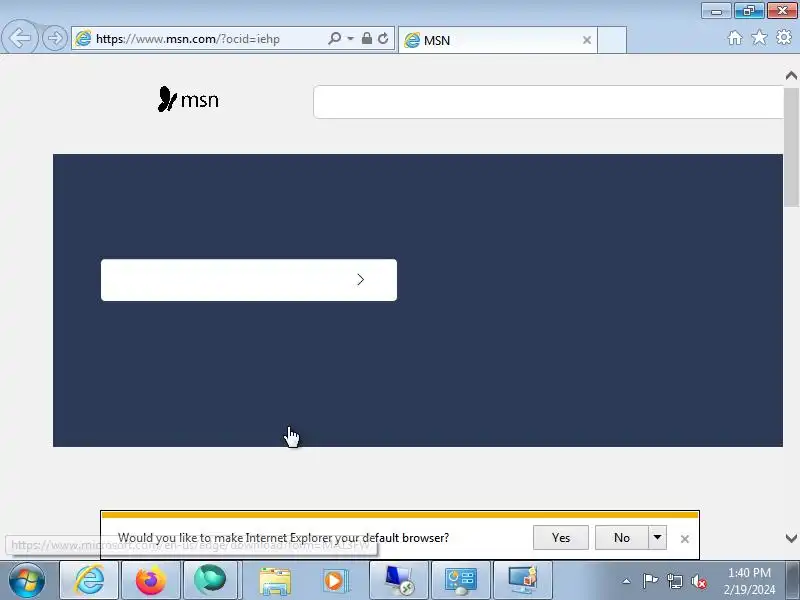This screenshot has width=800, height=600.
Task: Open Remote Desktop Connection taskbar icon
Action: pos(399,580)
